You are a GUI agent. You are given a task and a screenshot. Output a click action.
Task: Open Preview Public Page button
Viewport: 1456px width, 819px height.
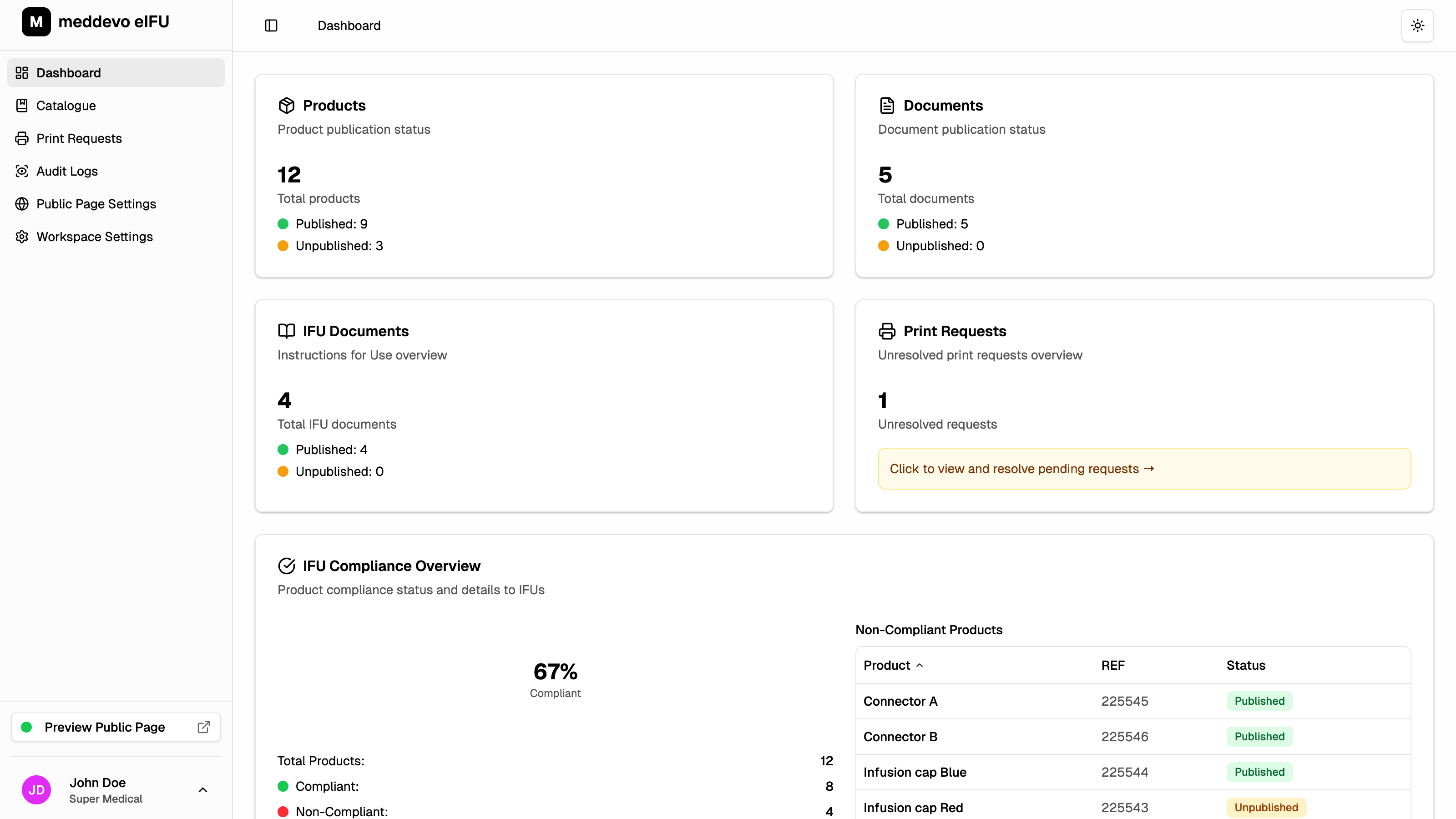105,727
